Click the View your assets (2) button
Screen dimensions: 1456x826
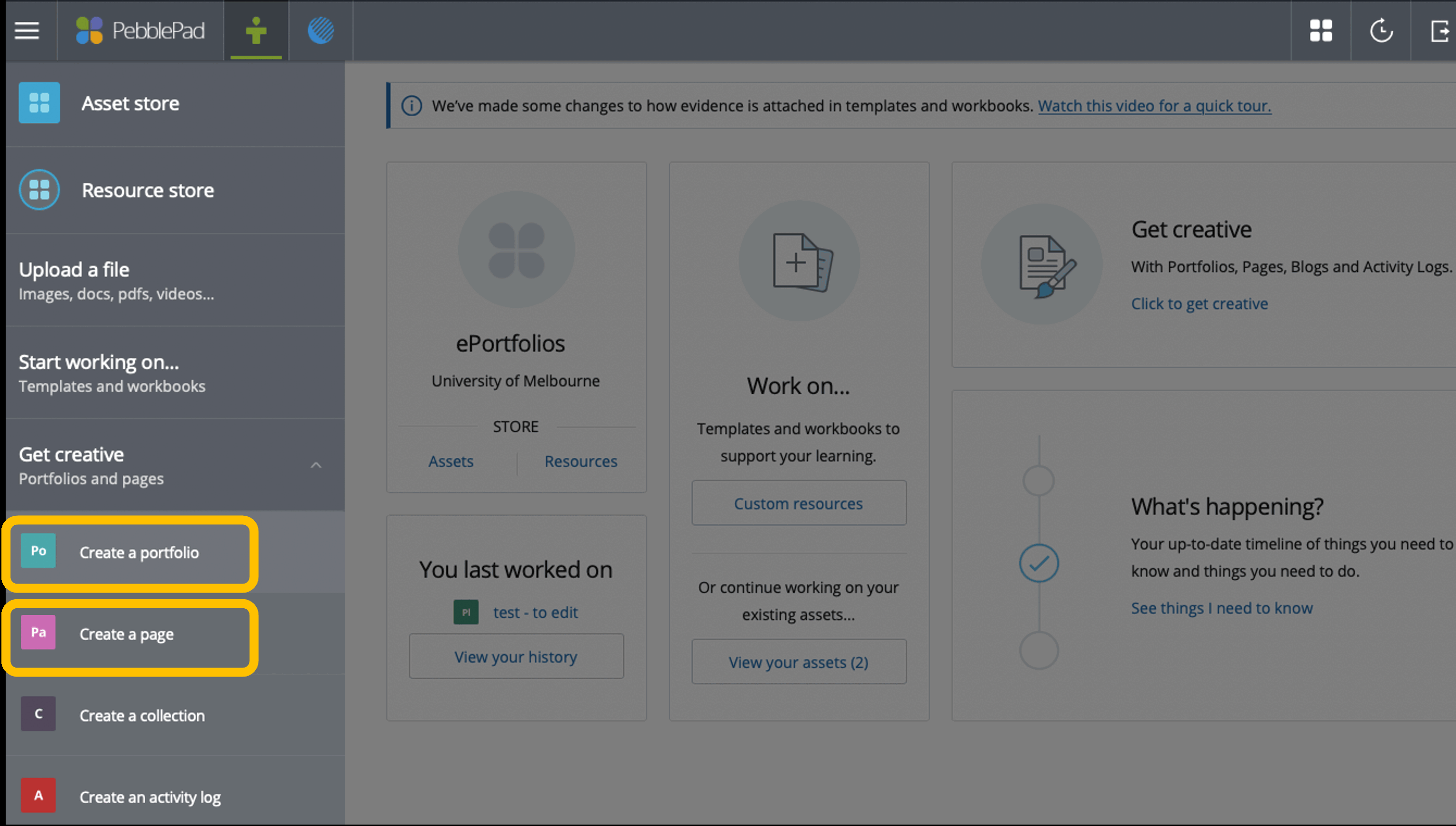(x=799, y=662)
